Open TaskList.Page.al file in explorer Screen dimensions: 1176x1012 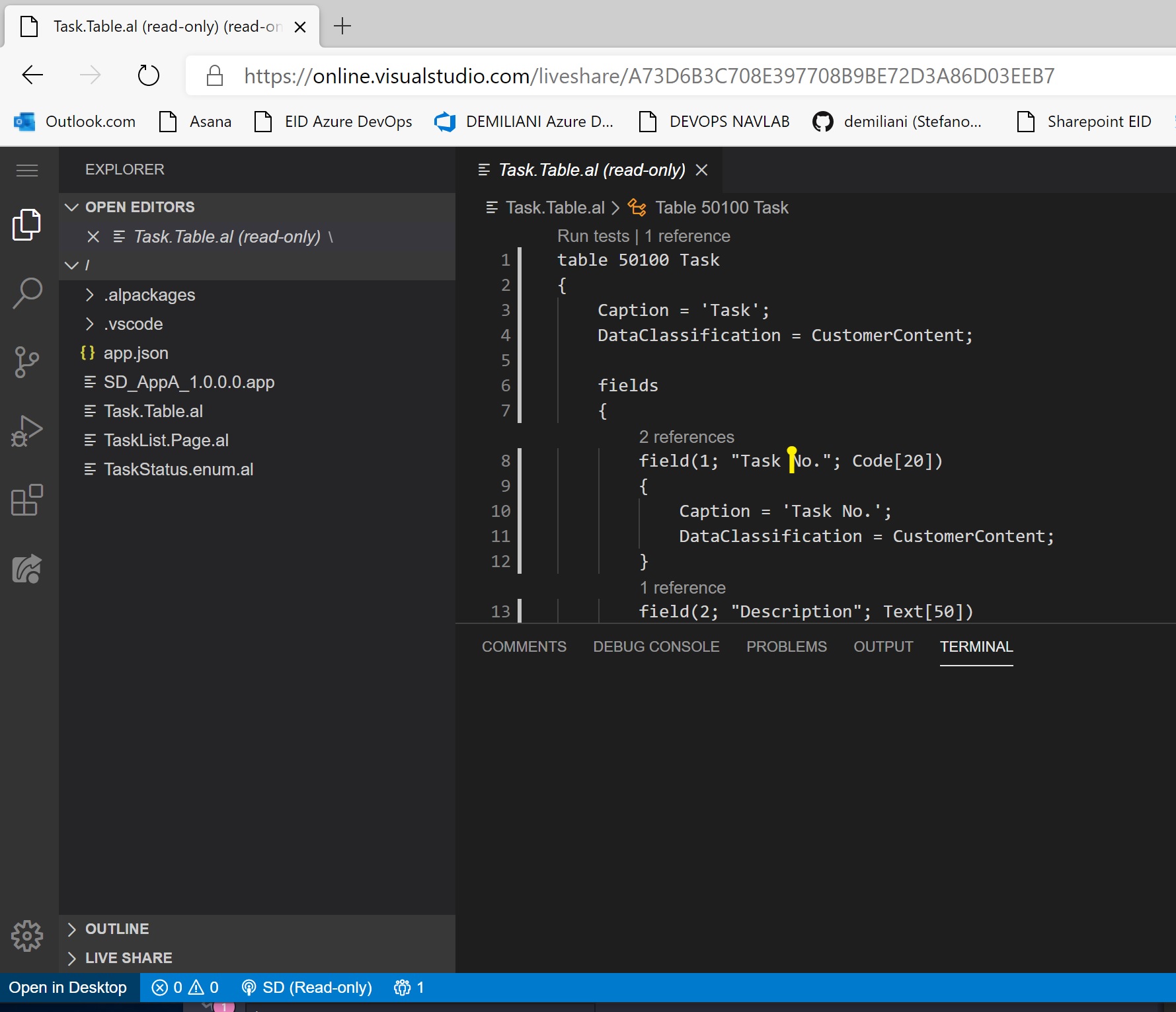coord(166,440)
